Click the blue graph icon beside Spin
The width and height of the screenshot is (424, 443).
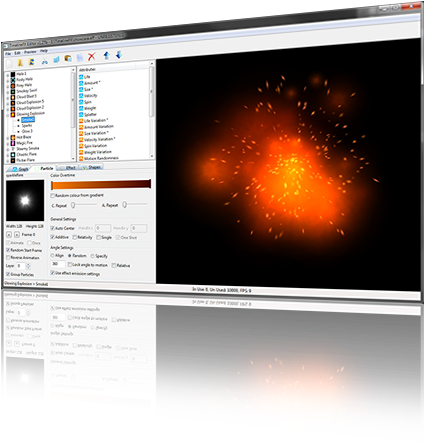[x=81, y=102]
